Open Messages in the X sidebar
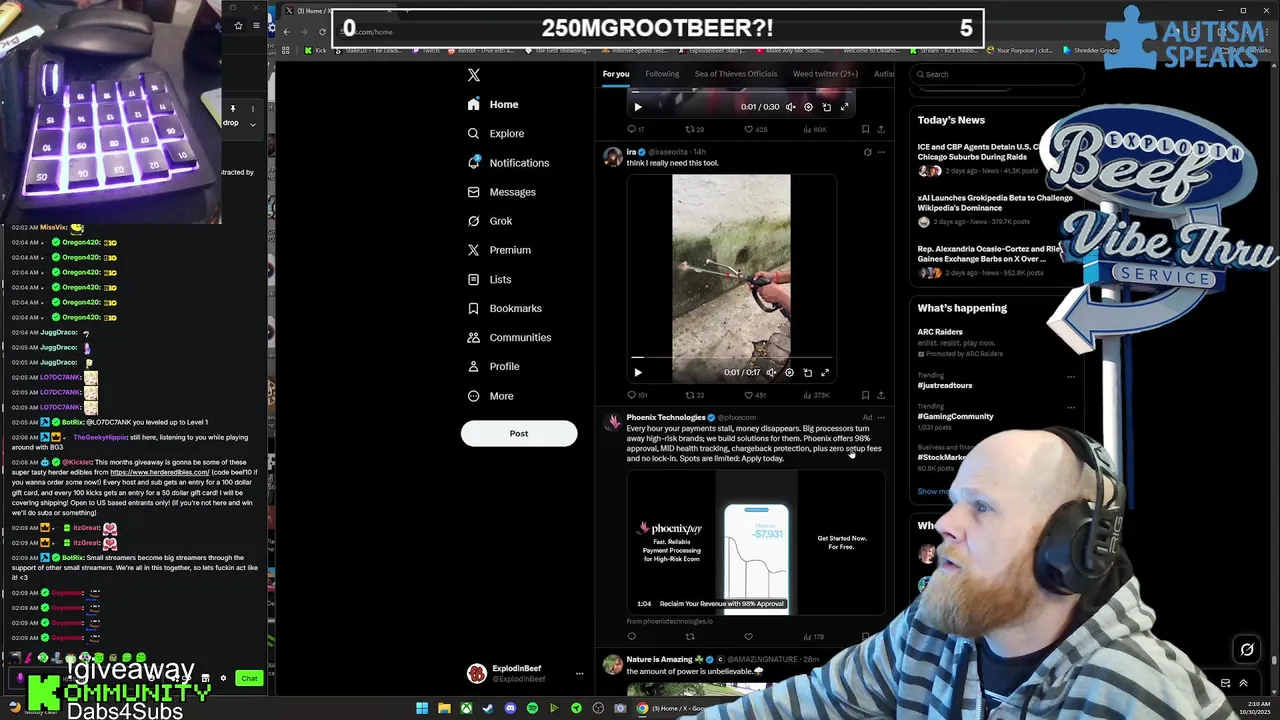The width and height of the screenshot is (1280, 720). [501, 191]
